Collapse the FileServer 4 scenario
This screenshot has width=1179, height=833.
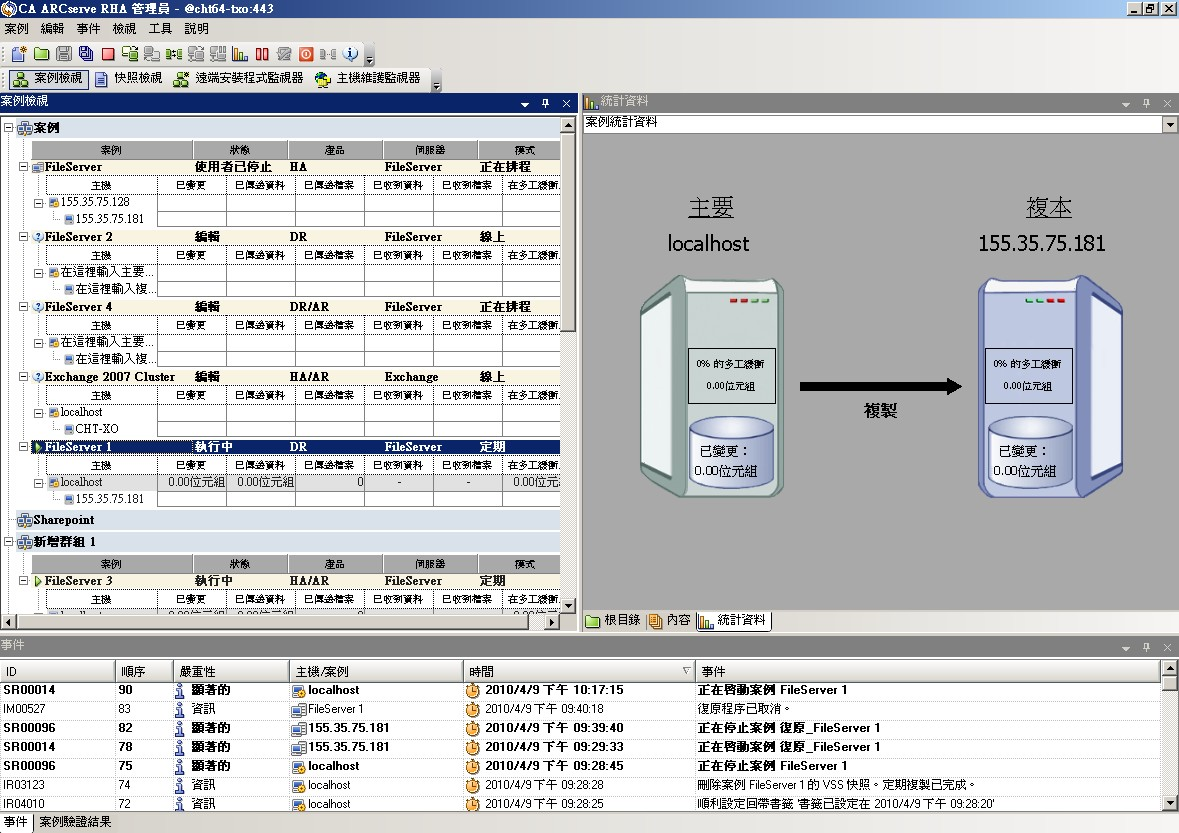[23, 307]
